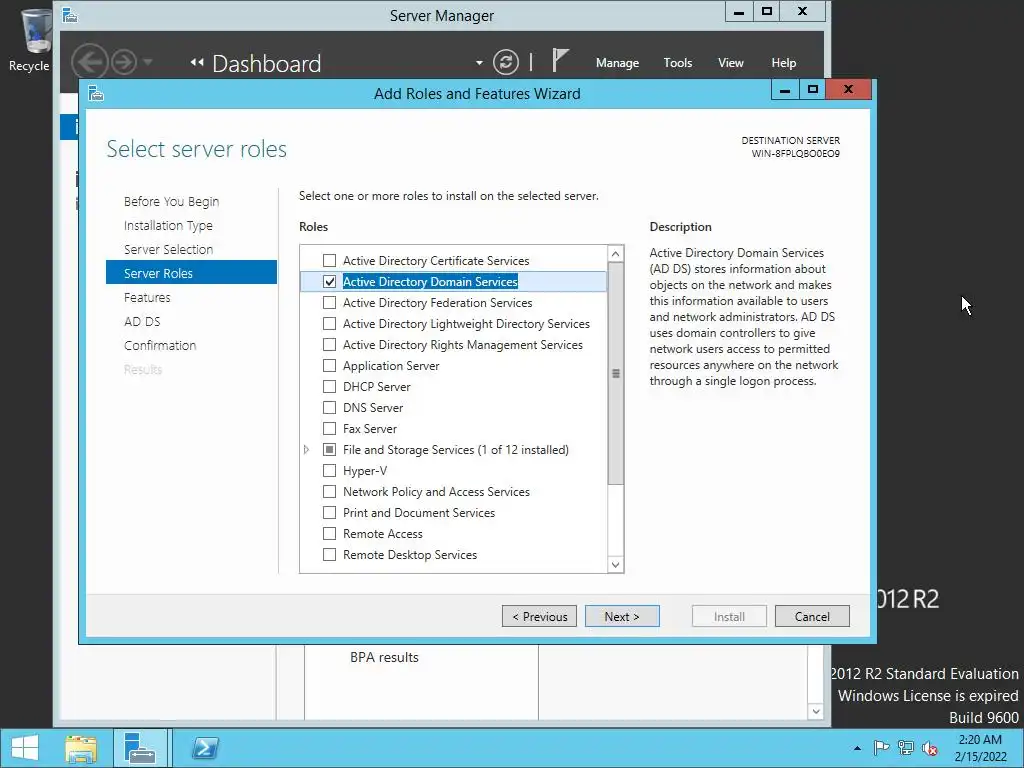This screenshot has width=1024, height=768.
Task: Go to Installation Type step
Action: tap(168, 225)
